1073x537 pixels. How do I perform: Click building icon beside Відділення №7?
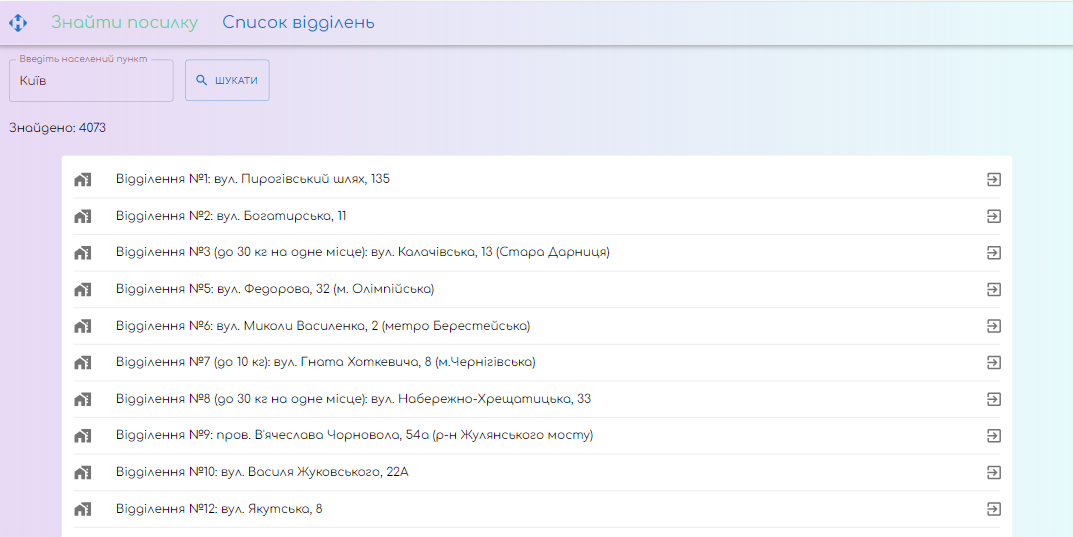click(83, 362)
